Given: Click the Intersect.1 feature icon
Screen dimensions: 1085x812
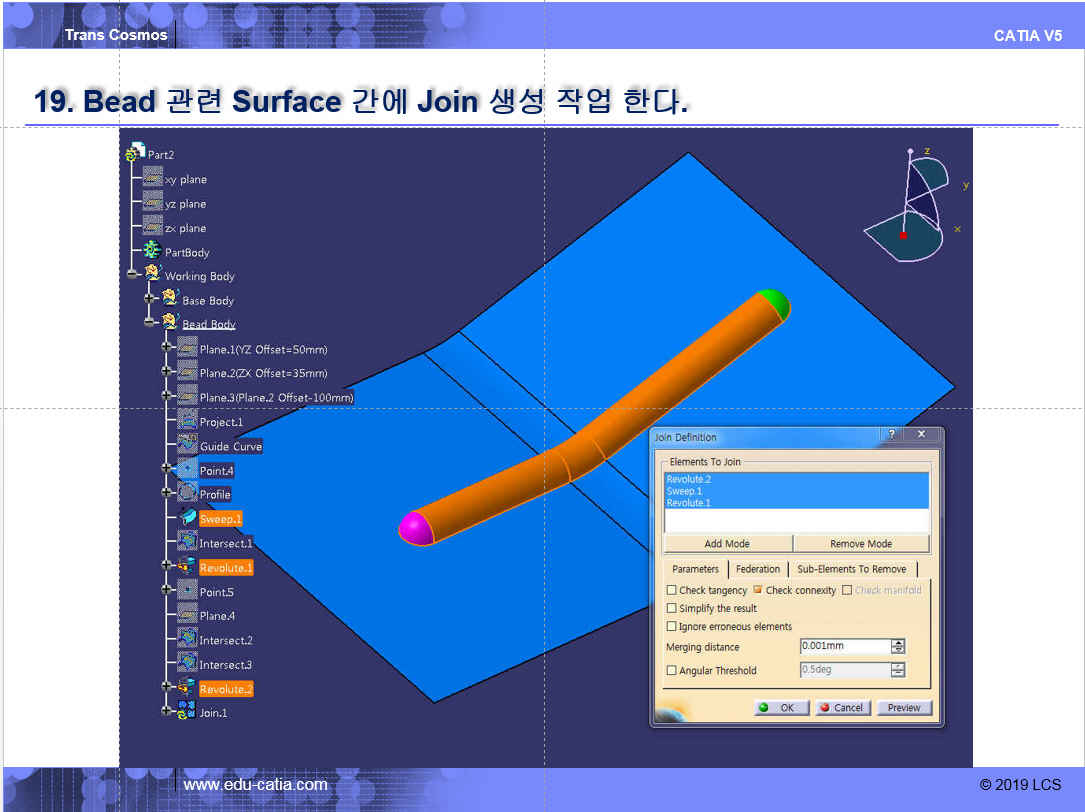Looking at the screenshot, I should pos(187,543).
